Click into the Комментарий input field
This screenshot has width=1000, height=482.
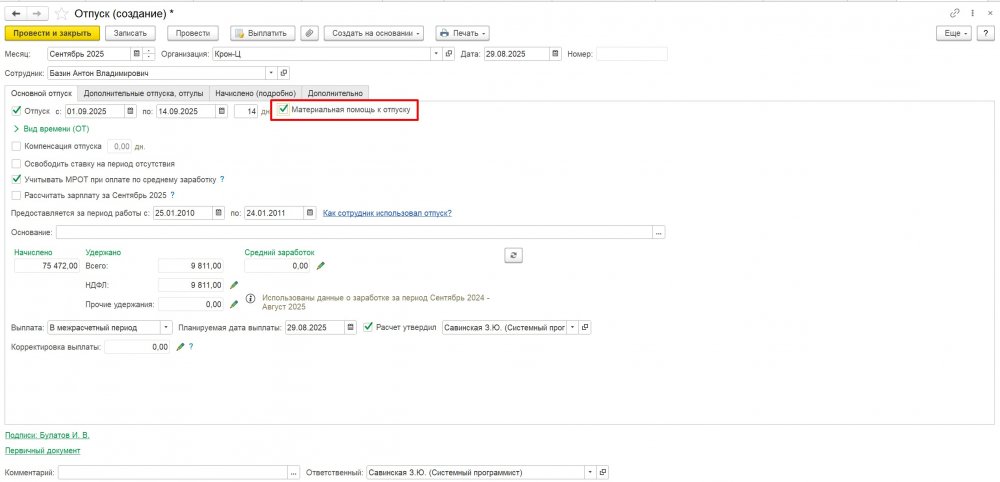[172, 472]
